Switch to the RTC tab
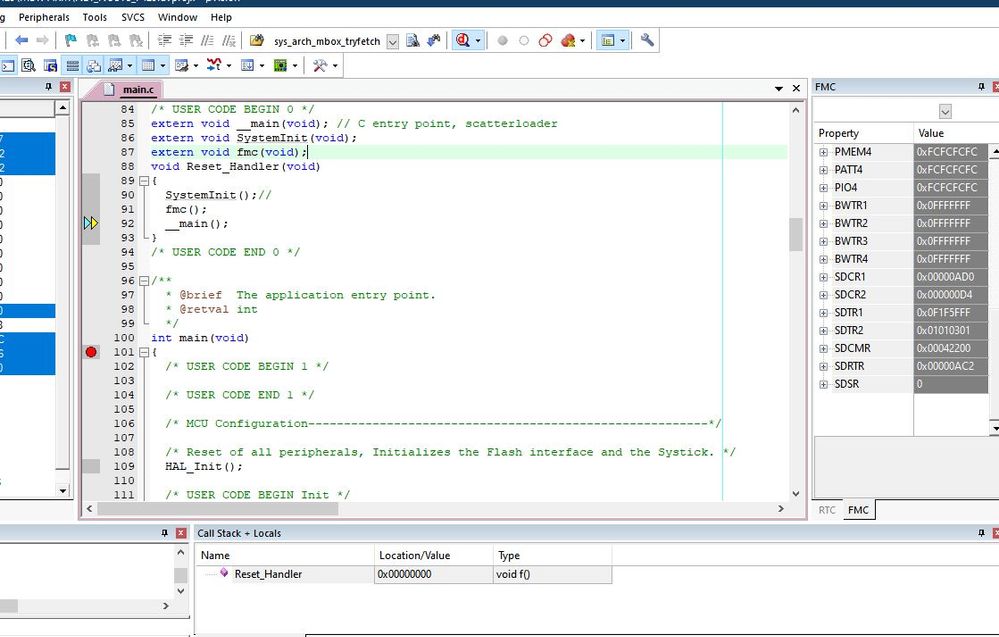Screen dimensions: 999x637 pos(827,510)
